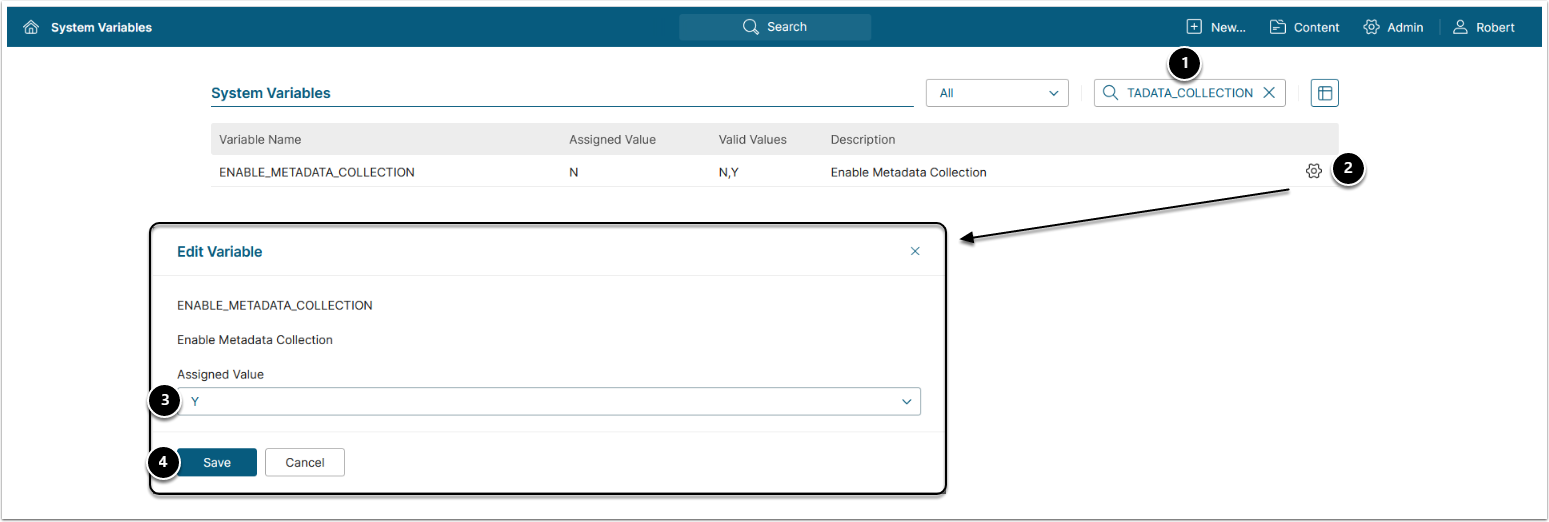Edit ENABLE_METADATA_COLLECTION via gear icon
Viewport: 1549px width, 522px height.
coord(1313,171)
